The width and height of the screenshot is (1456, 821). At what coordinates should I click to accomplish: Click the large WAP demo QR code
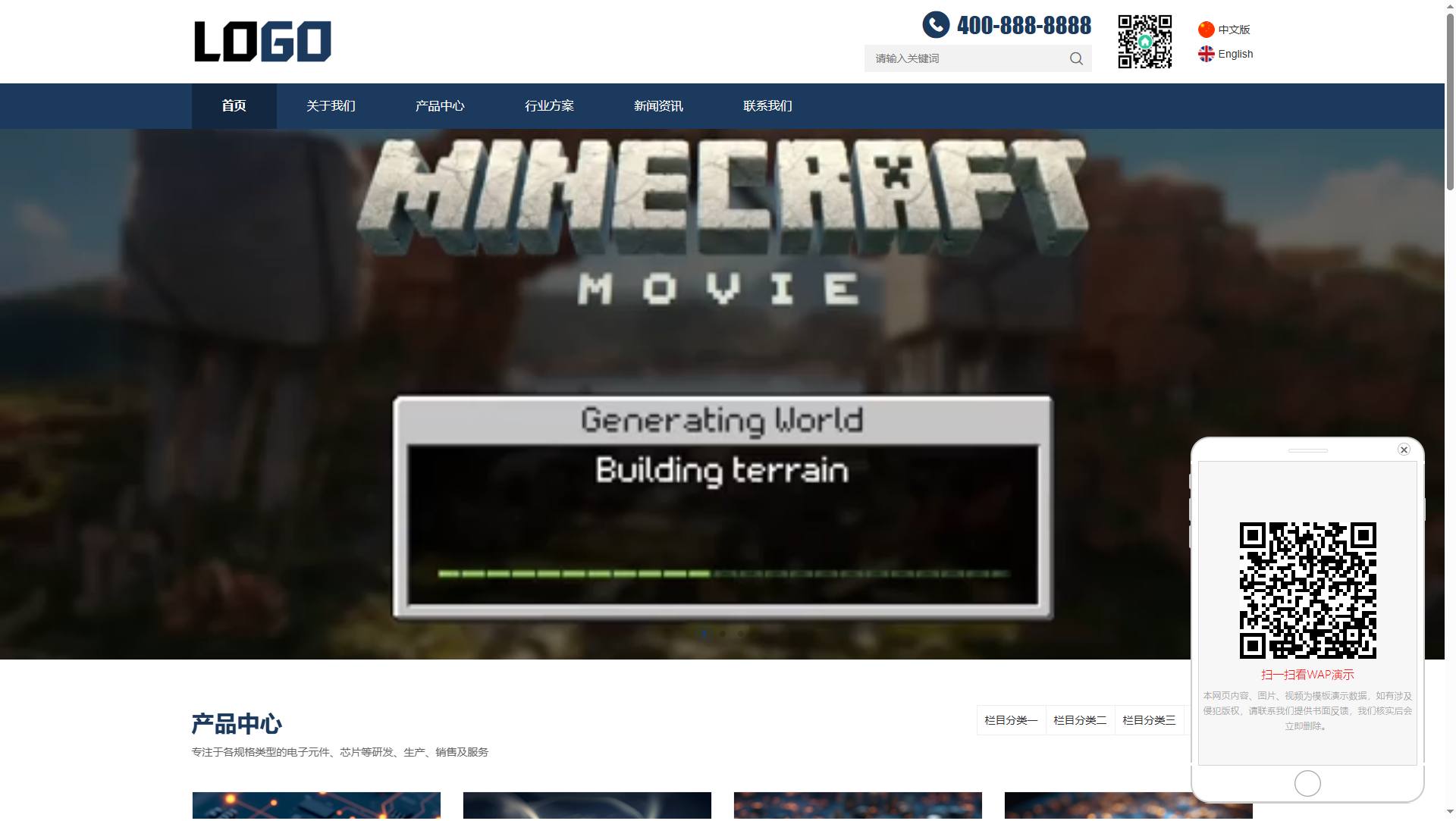pos(1307,591)
